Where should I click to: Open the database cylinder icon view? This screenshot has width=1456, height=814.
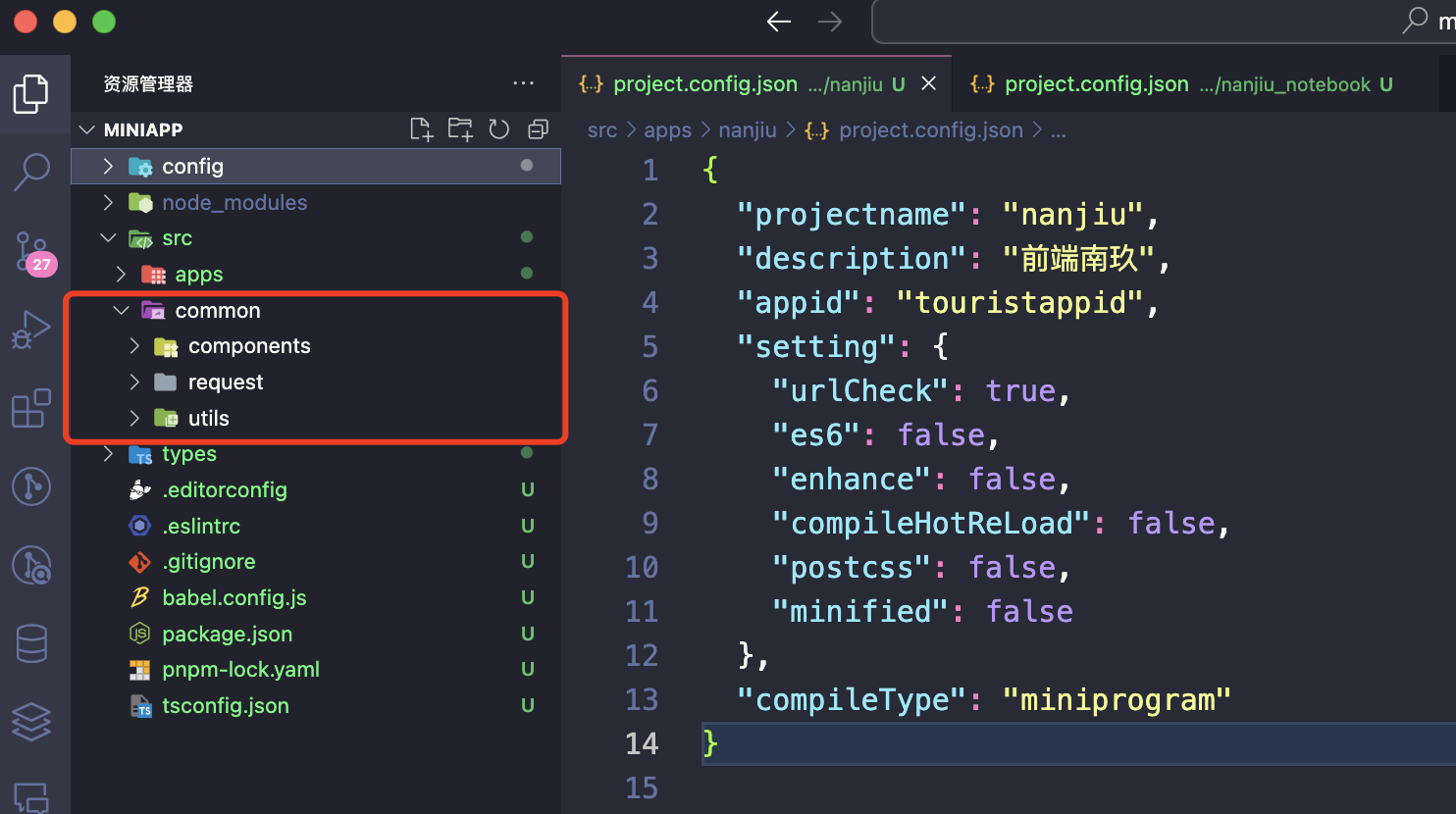click(x=31, y=643)
